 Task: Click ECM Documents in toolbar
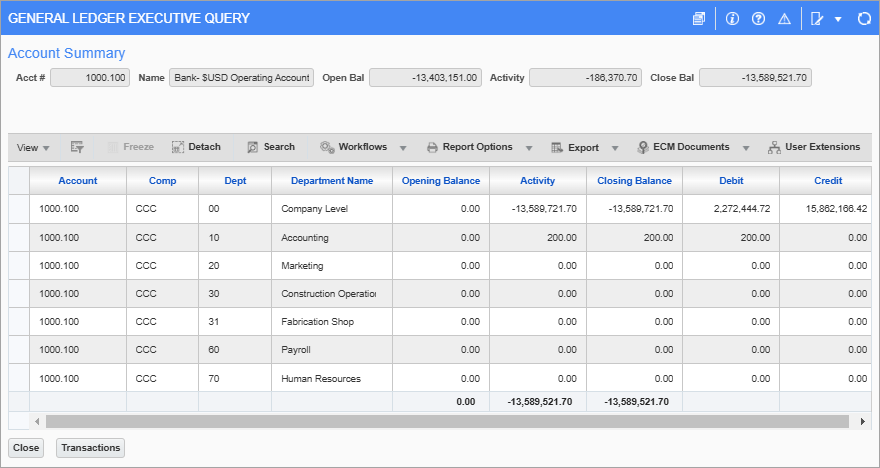[x=684, y=147]
